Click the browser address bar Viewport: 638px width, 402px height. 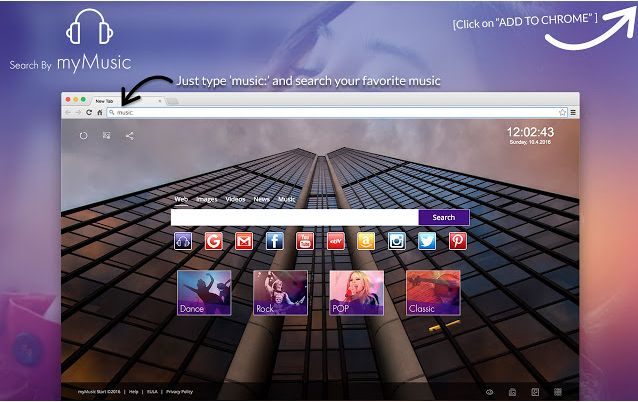337,112
